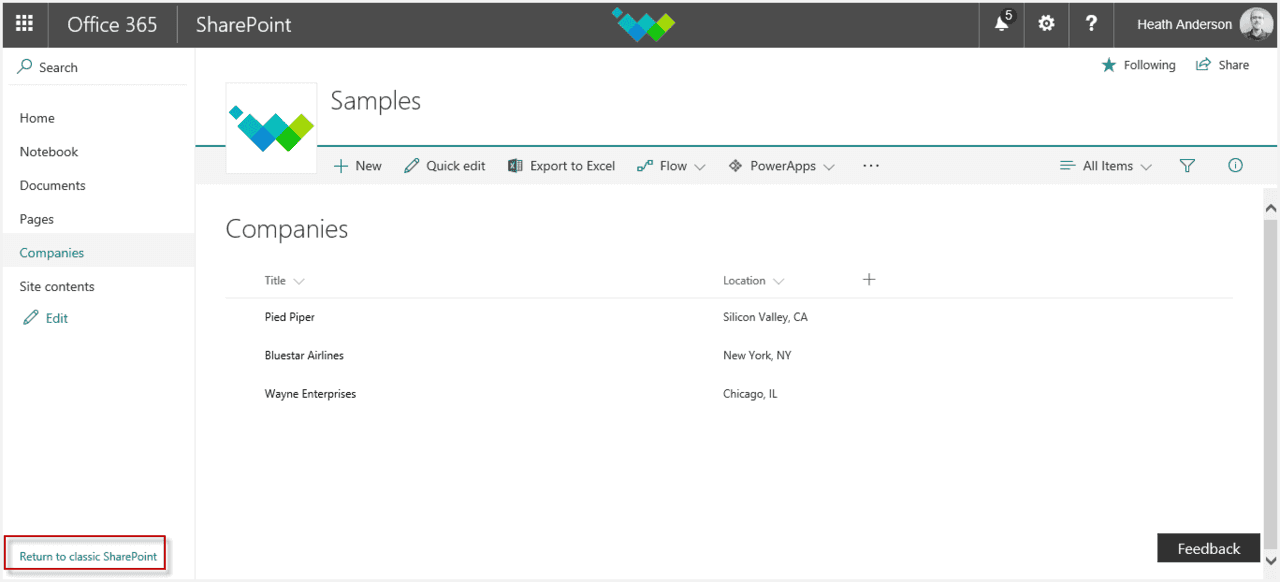Click the Feedback button
The image size is (1280, 582).
[x=1208, y=548]
